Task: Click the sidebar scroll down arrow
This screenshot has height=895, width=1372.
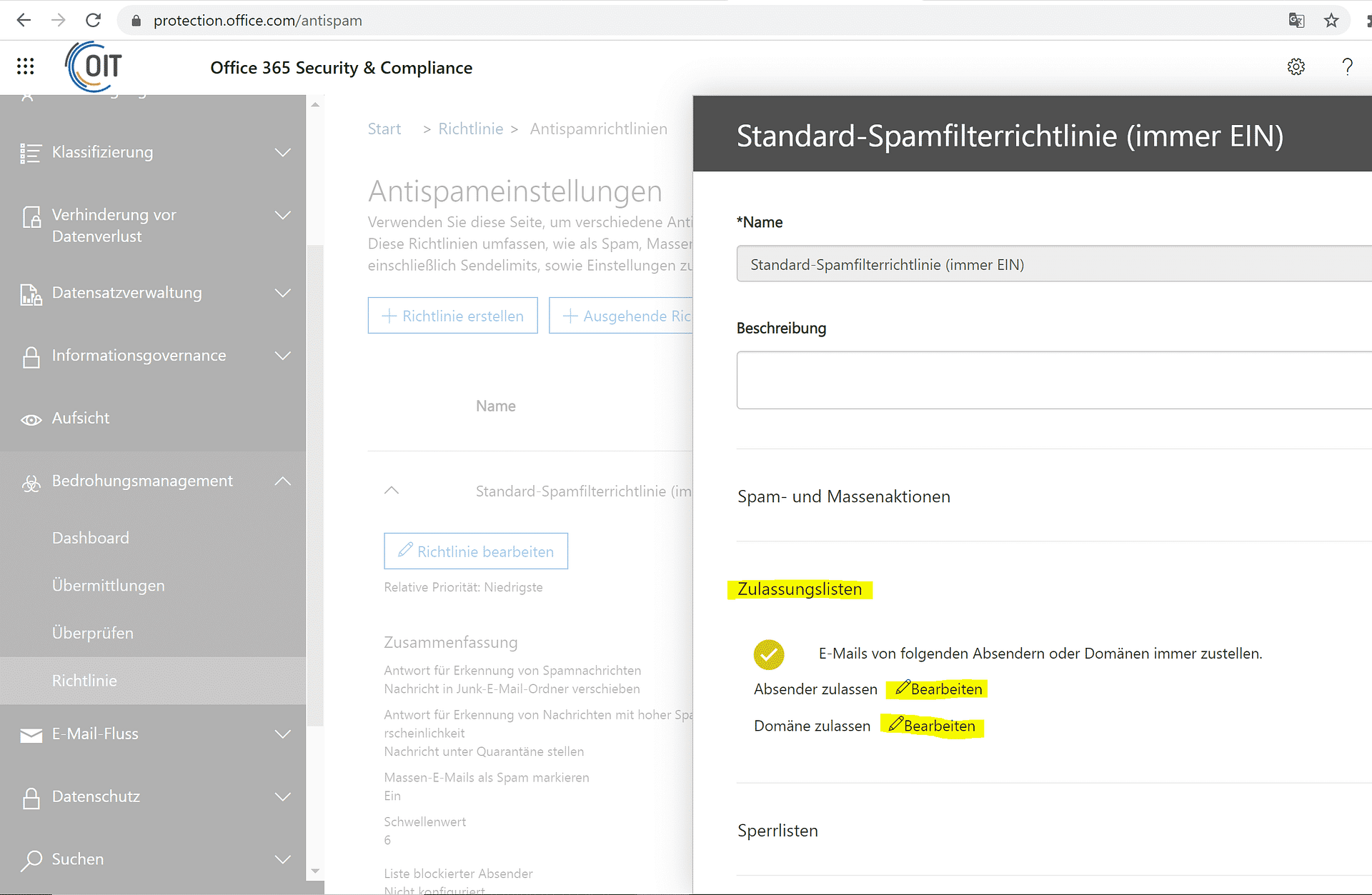Action: tap(315, 871)
